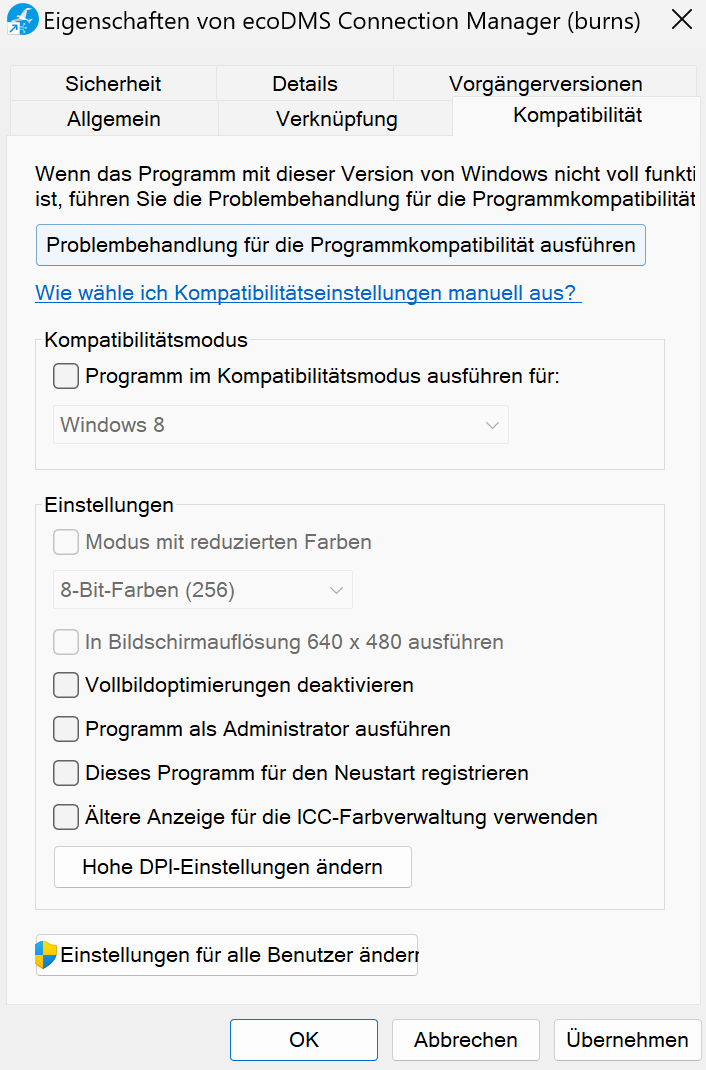Apply changes with the Übernehmen button
Screen dimensions: 706x1070
click(x=627, y=1040)
